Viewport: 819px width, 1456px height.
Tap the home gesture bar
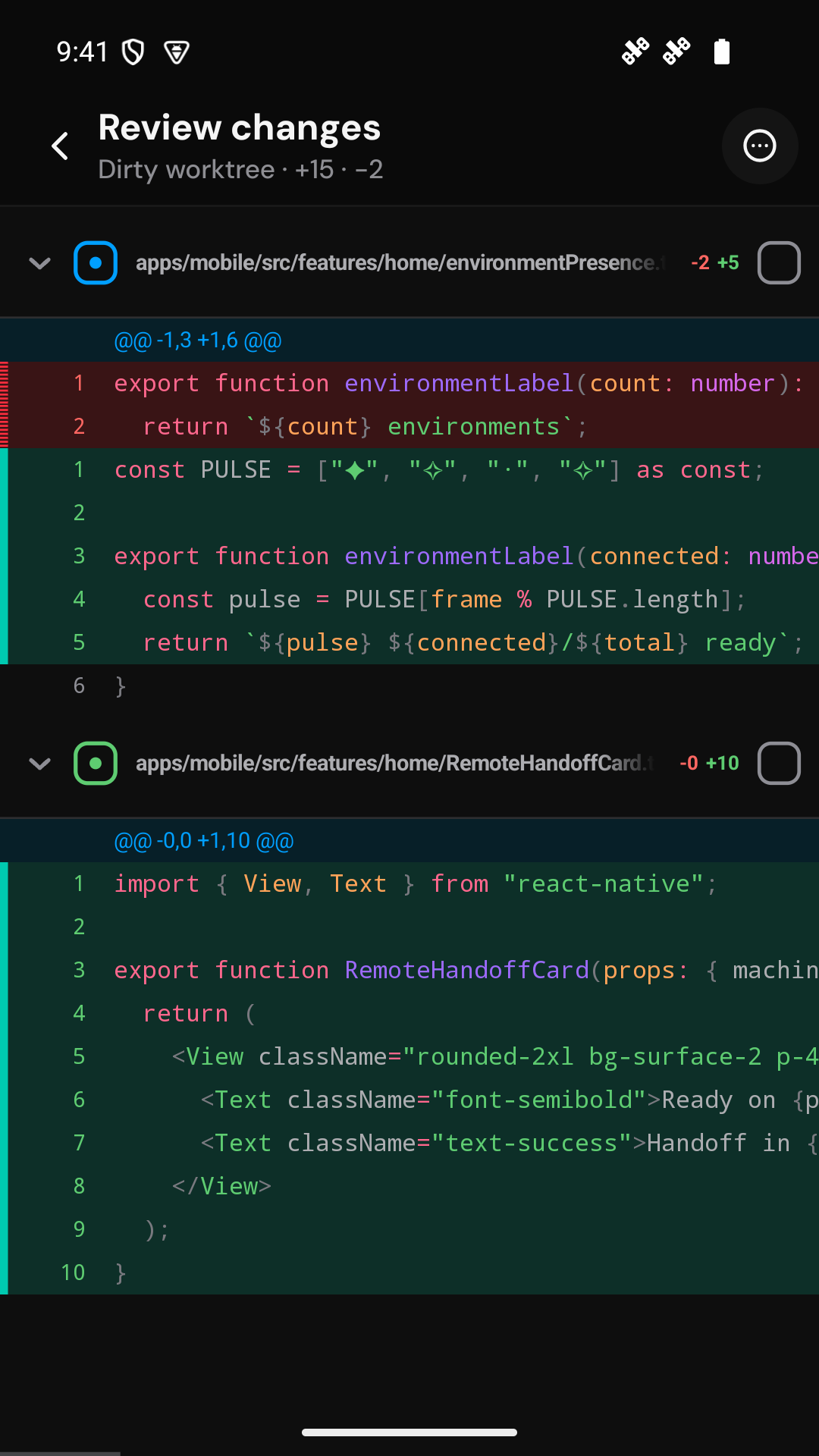[409, 1432]
